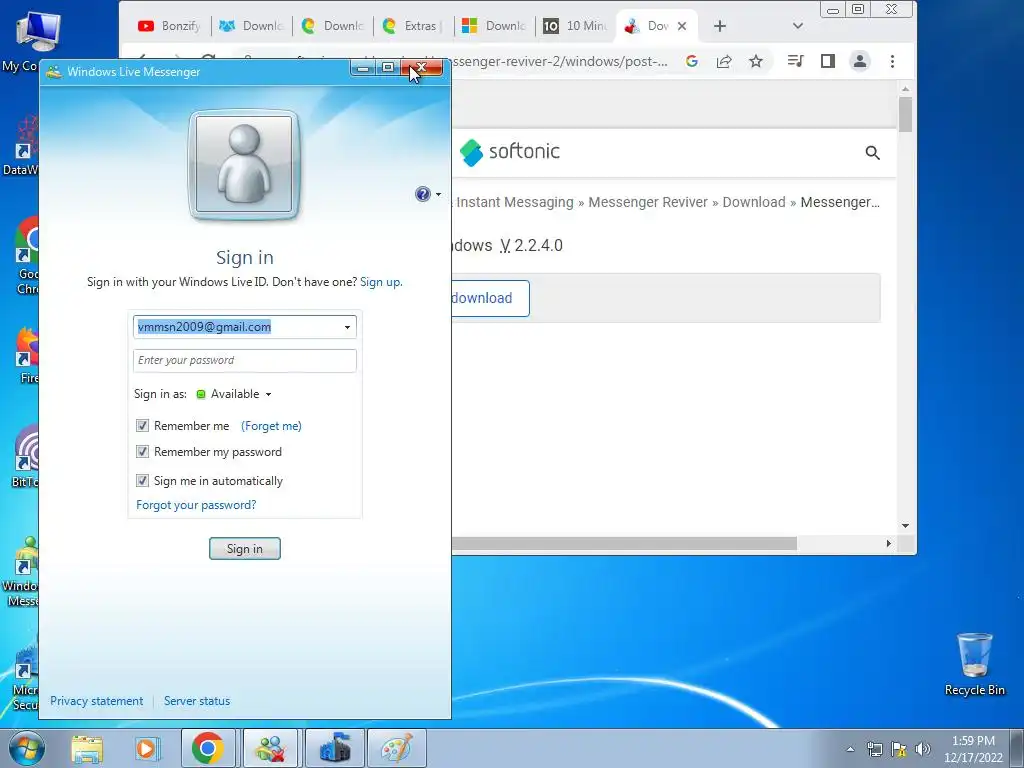Open the Paint taskbar icon
1024x768 pixels.
pyautogui.click(x=397, y=748)
